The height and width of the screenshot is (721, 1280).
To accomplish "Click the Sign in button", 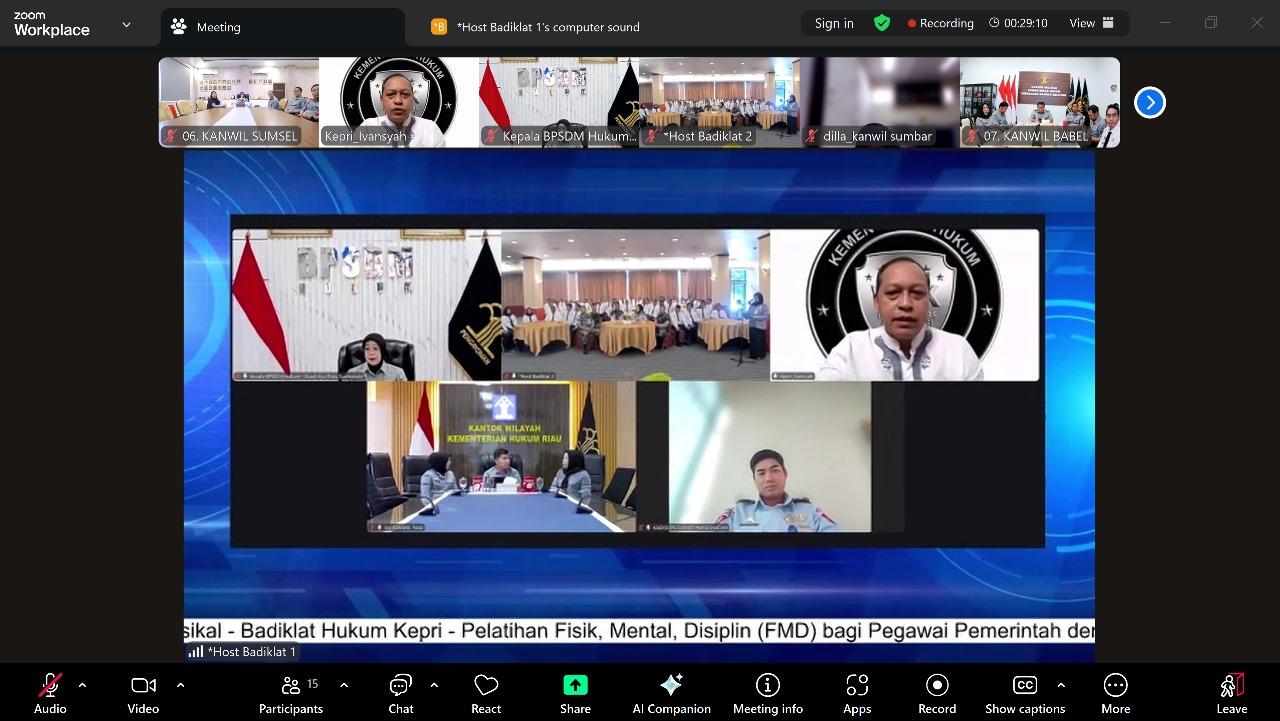I will click(834, 23).
